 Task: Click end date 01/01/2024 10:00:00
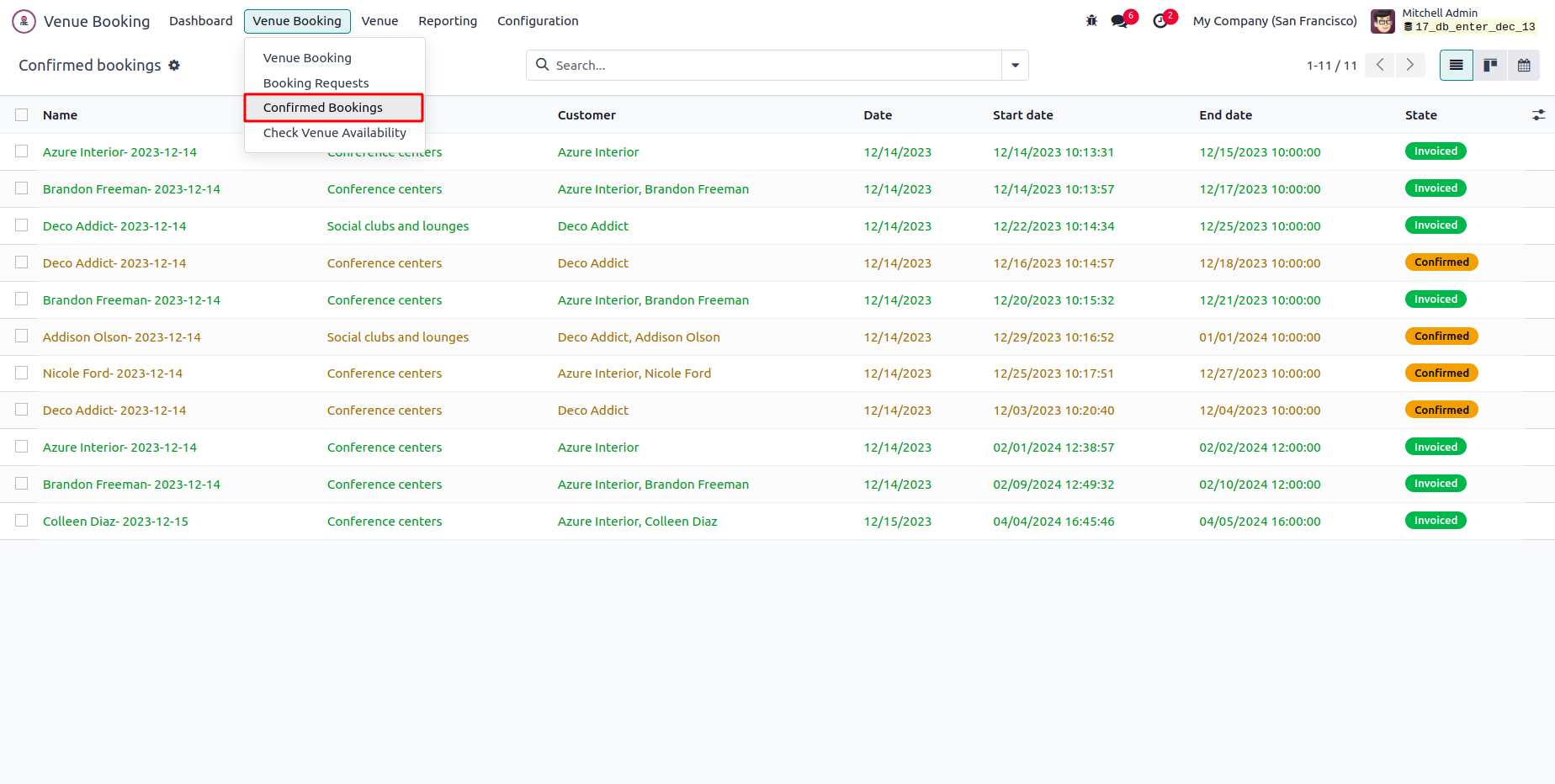click(x=1260, y=337)
